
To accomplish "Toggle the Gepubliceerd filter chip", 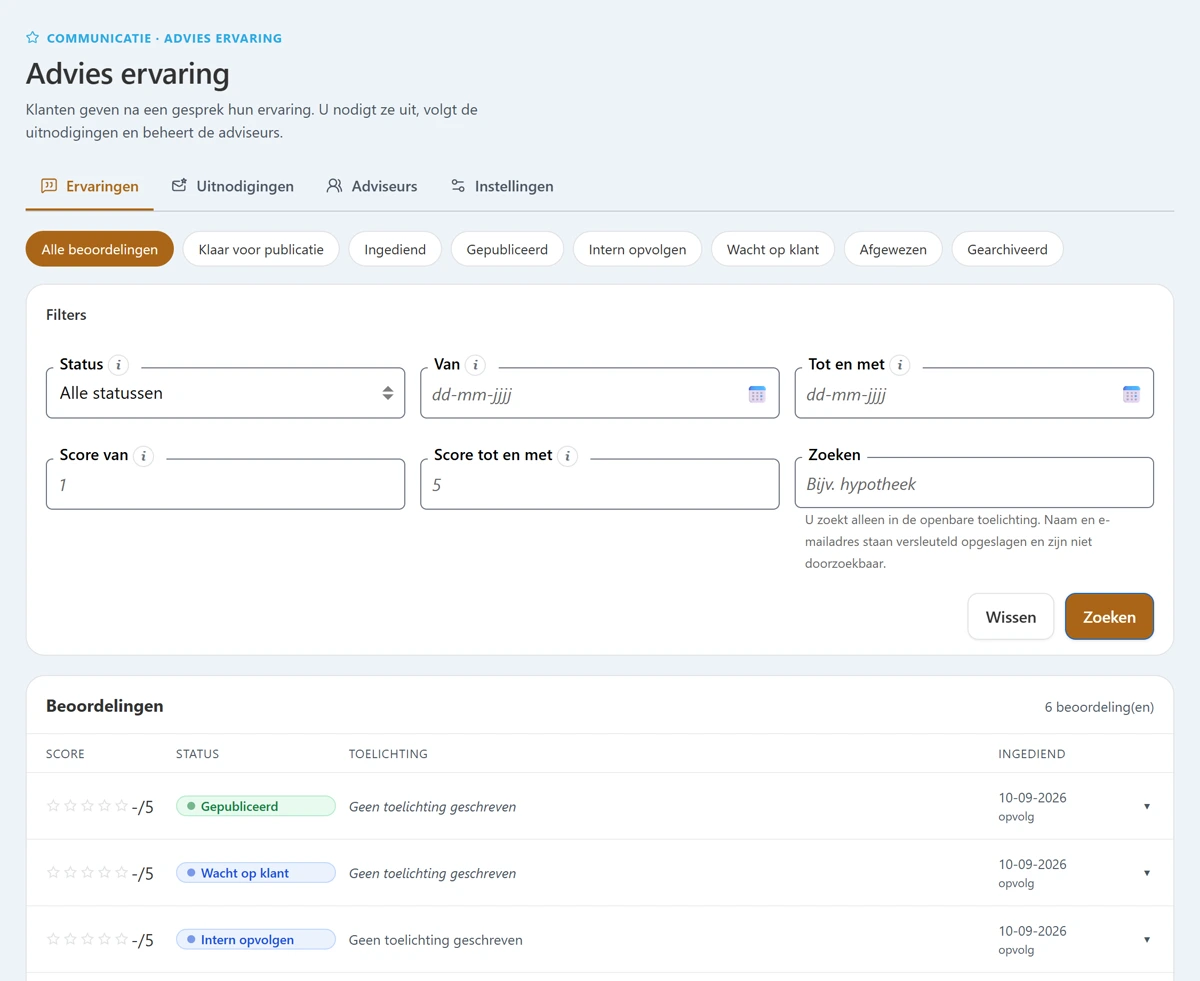I will click(x=507, y=249).
